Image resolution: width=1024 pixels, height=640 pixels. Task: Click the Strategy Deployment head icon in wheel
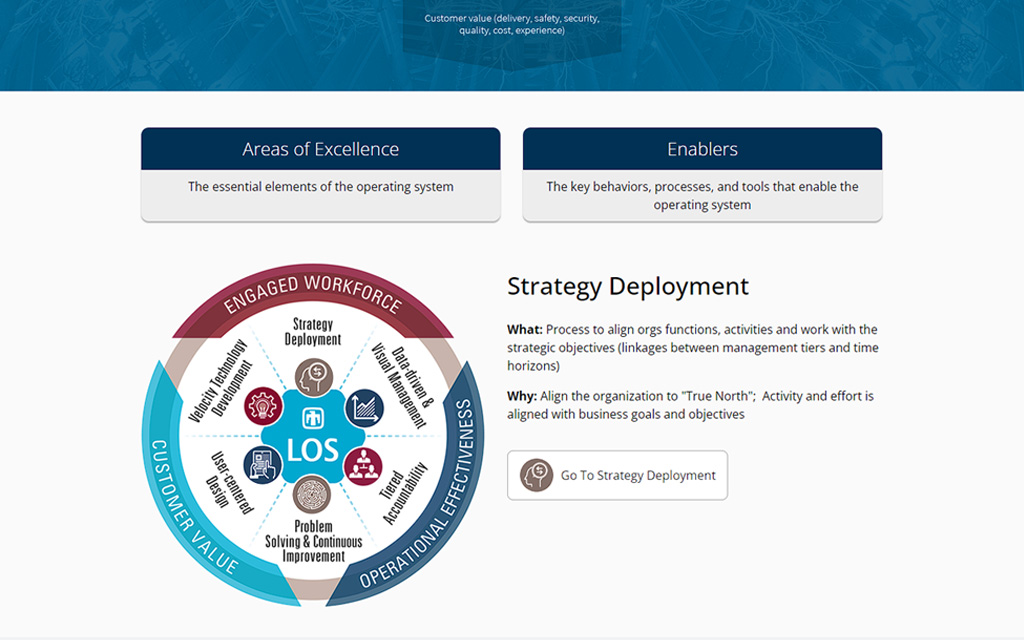click(x=314, y=377)
